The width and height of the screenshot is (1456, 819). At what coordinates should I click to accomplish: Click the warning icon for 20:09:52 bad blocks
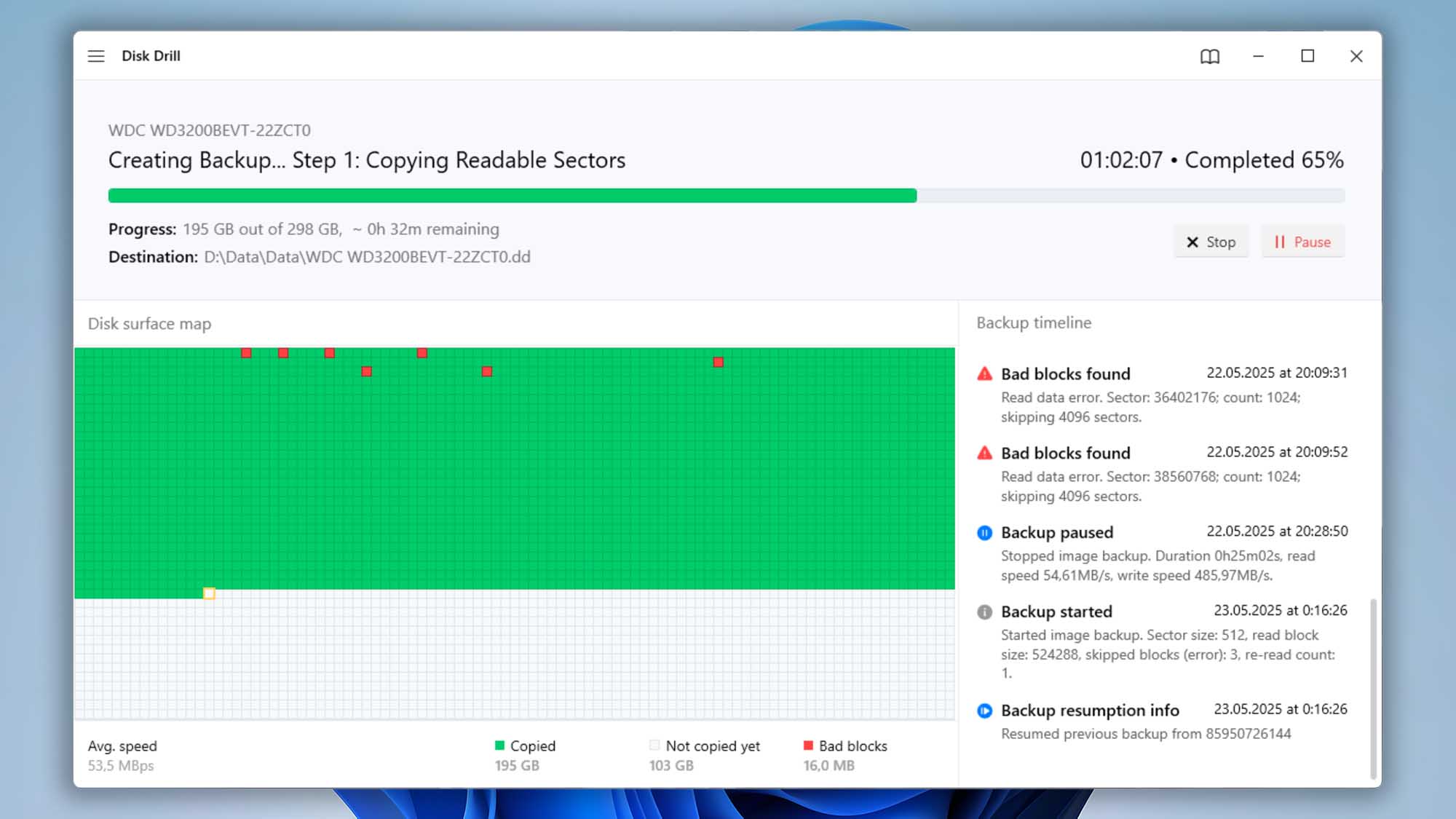tap(984, 454)
